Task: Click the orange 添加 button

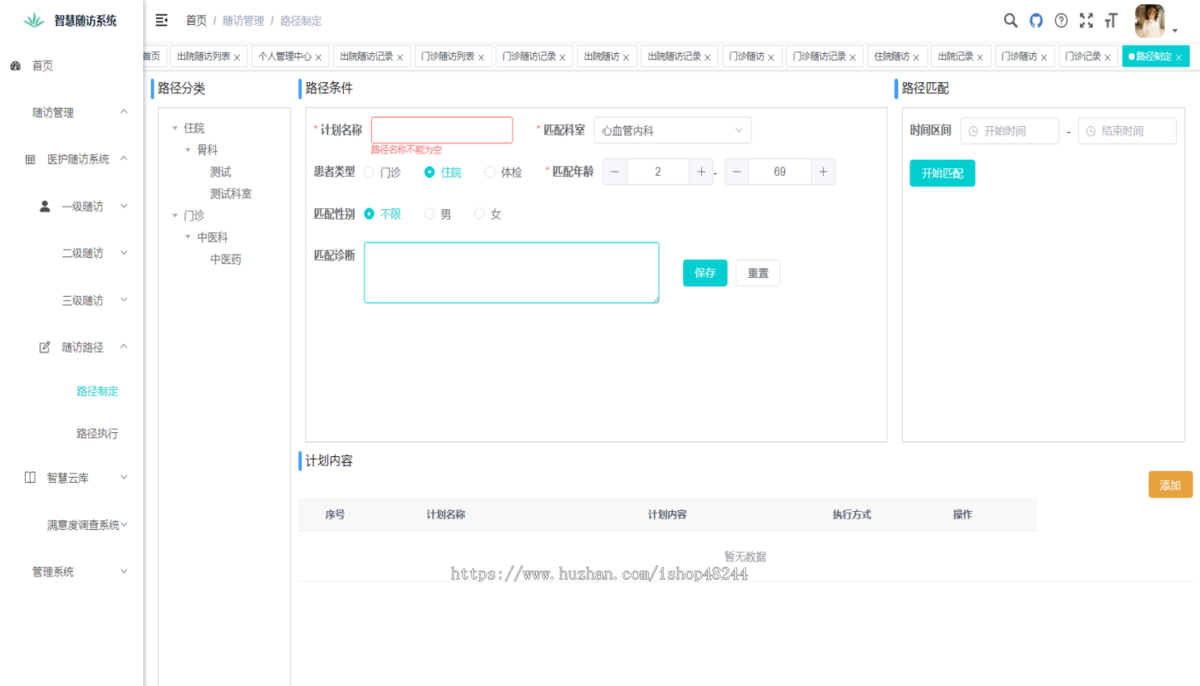Action: click(1170, 485)
